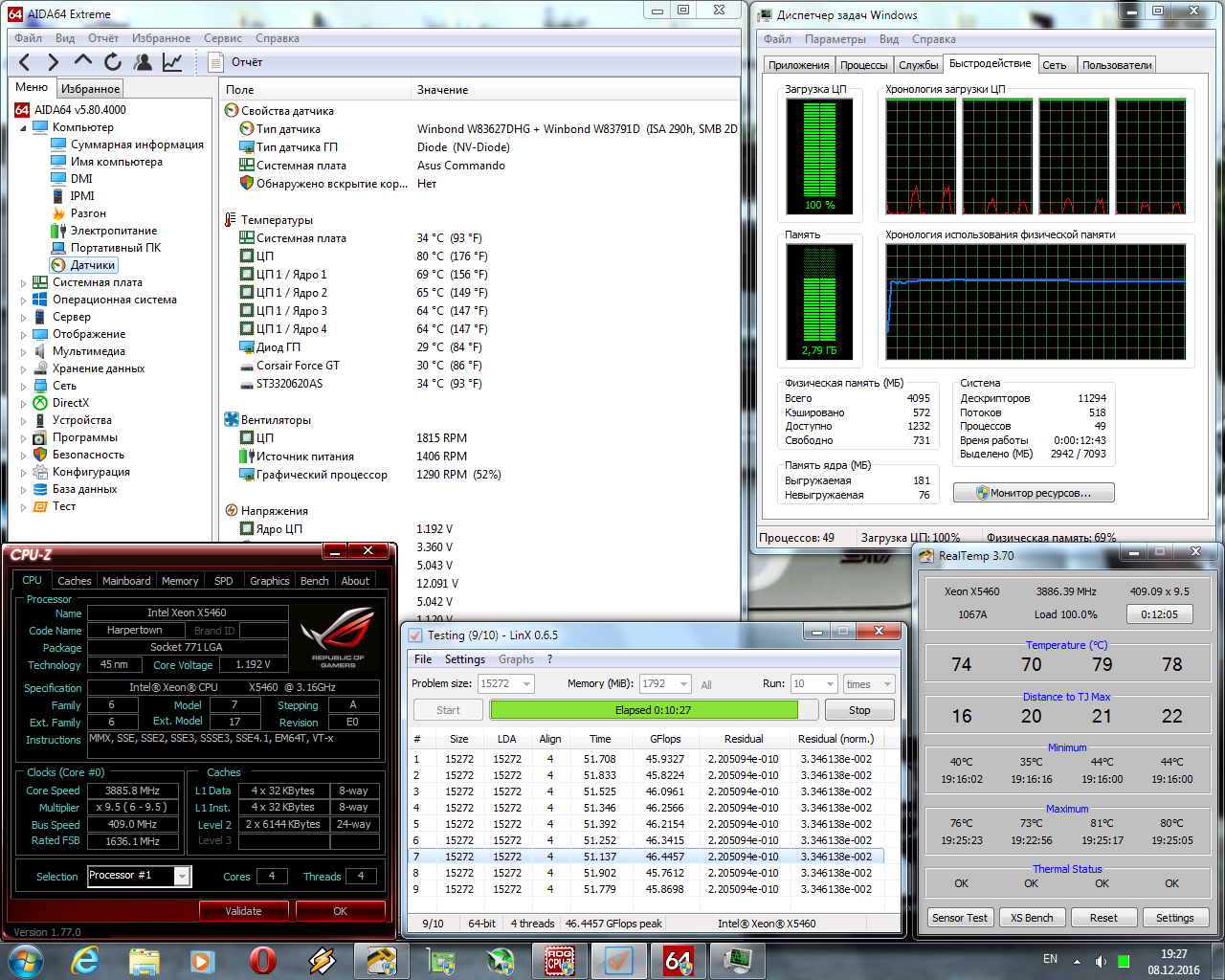The image size is (1225, 980).
Task: Open Settings in RealTemp
Action: (x=1175, y=918)
